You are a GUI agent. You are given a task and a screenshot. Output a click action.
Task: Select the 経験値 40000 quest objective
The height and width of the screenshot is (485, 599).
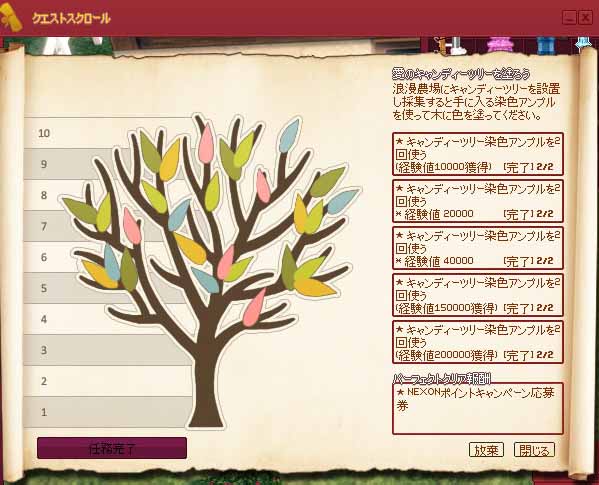(478, 248)
